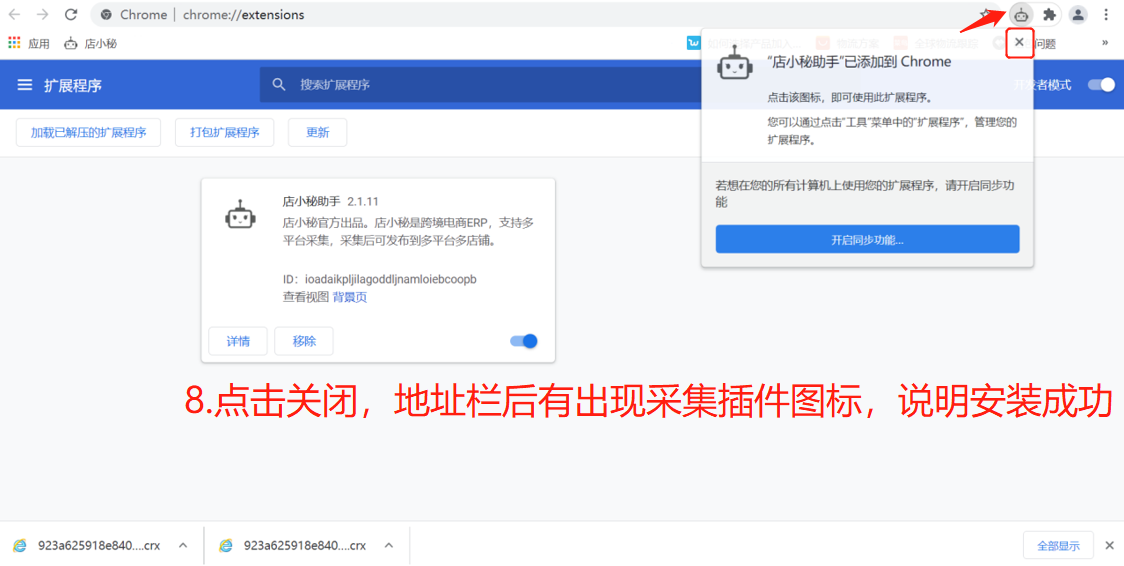Screen dimensions: 1124x566
Task: Click 全部显示 to show all downloads
Action: point(1058,546)
